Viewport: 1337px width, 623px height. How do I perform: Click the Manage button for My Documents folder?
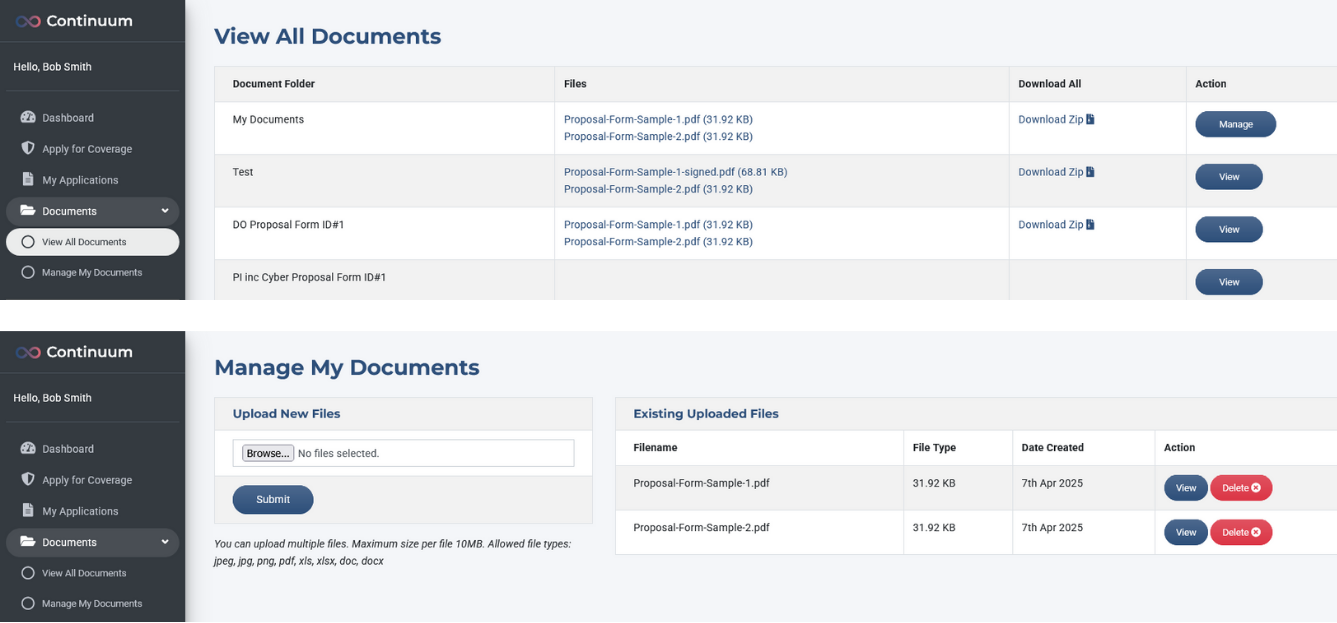tap(1236, 124)
